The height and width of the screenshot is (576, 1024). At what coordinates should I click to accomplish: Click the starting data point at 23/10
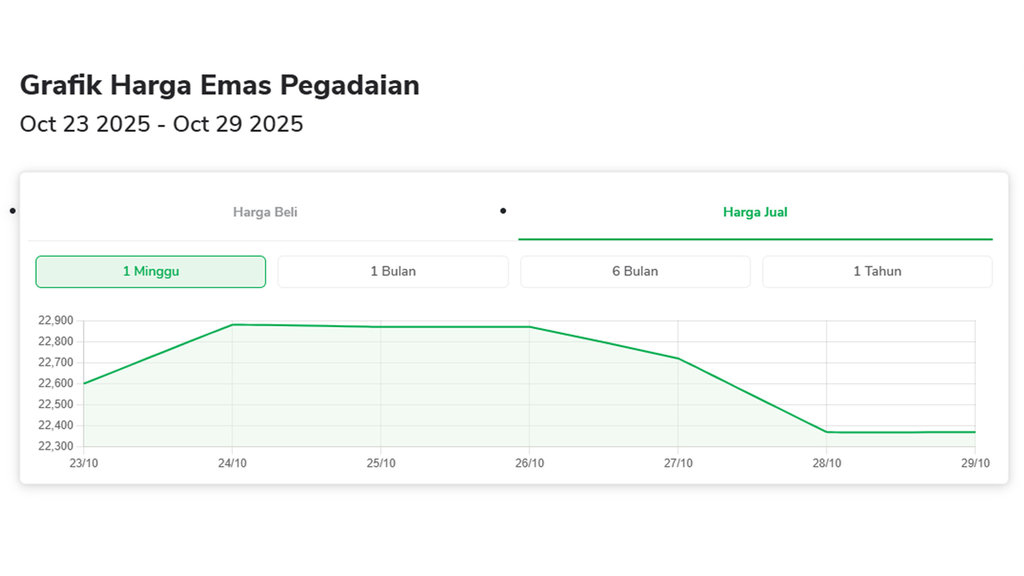pos(84,382)
